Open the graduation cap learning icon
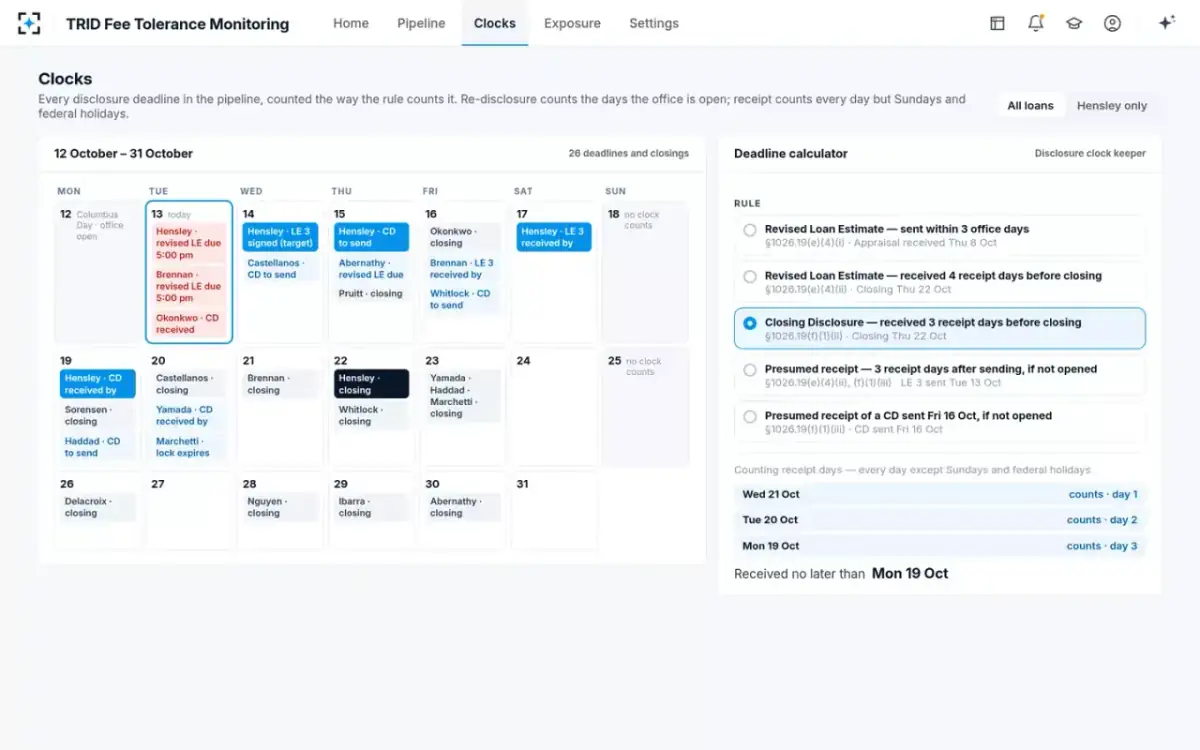 tap(1074, 23)
